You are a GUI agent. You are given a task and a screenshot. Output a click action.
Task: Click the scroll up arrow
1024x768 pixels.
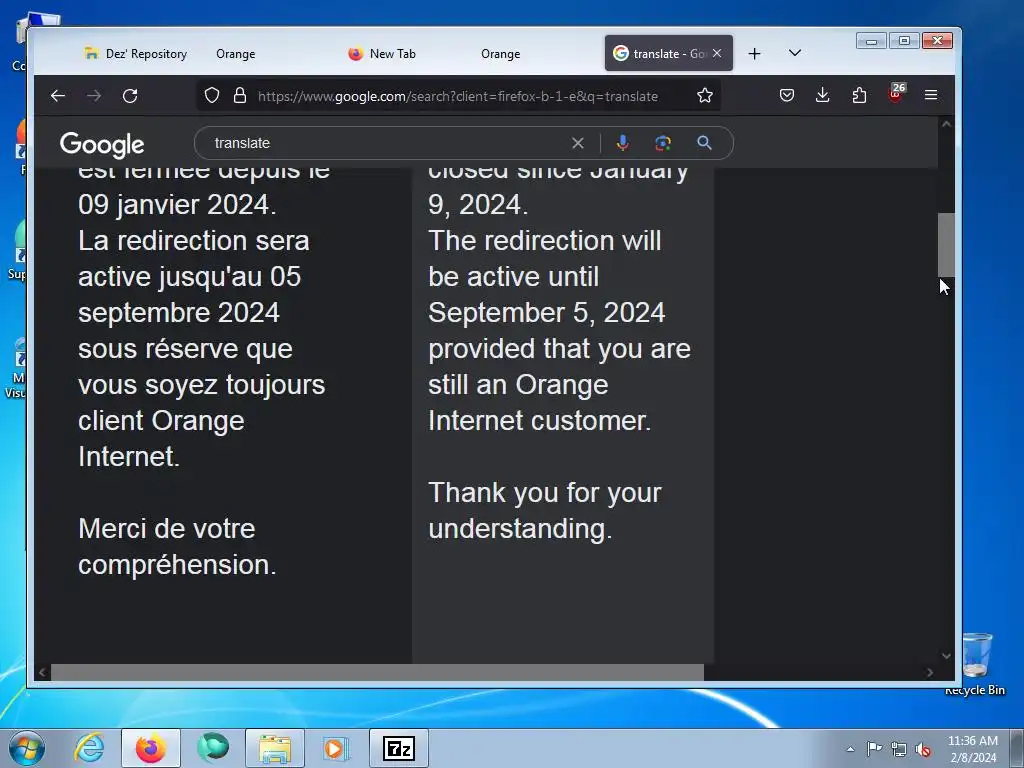pos(946,124)
